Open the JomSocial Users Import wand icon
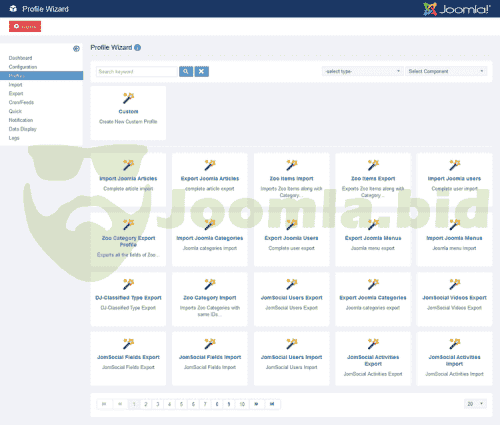The image size is (500, 425). tap(292, 344)
